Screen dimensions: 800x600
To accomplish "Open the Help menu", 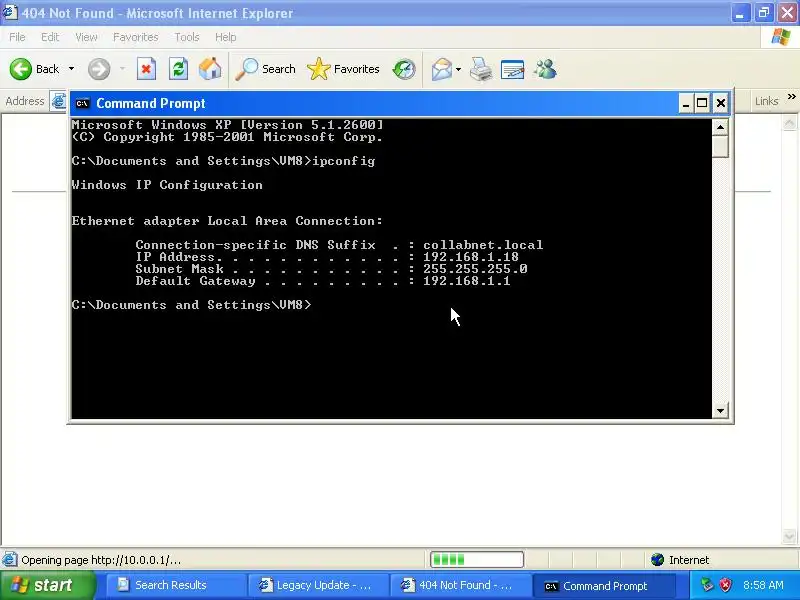I will point(226,37).
